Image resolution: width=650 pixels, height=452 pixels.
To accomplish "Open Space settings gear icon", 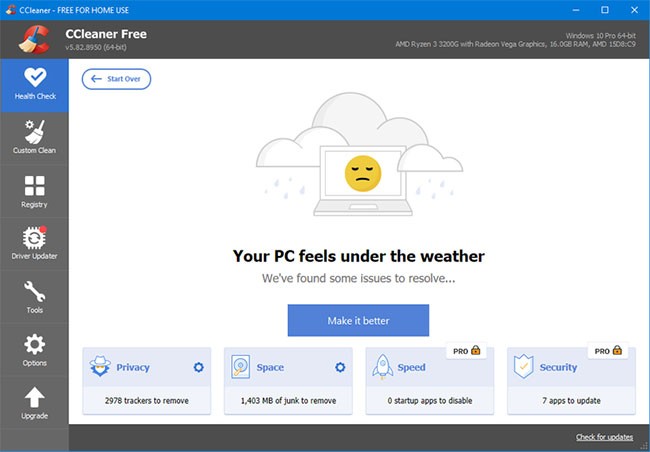I will (340, 367).
